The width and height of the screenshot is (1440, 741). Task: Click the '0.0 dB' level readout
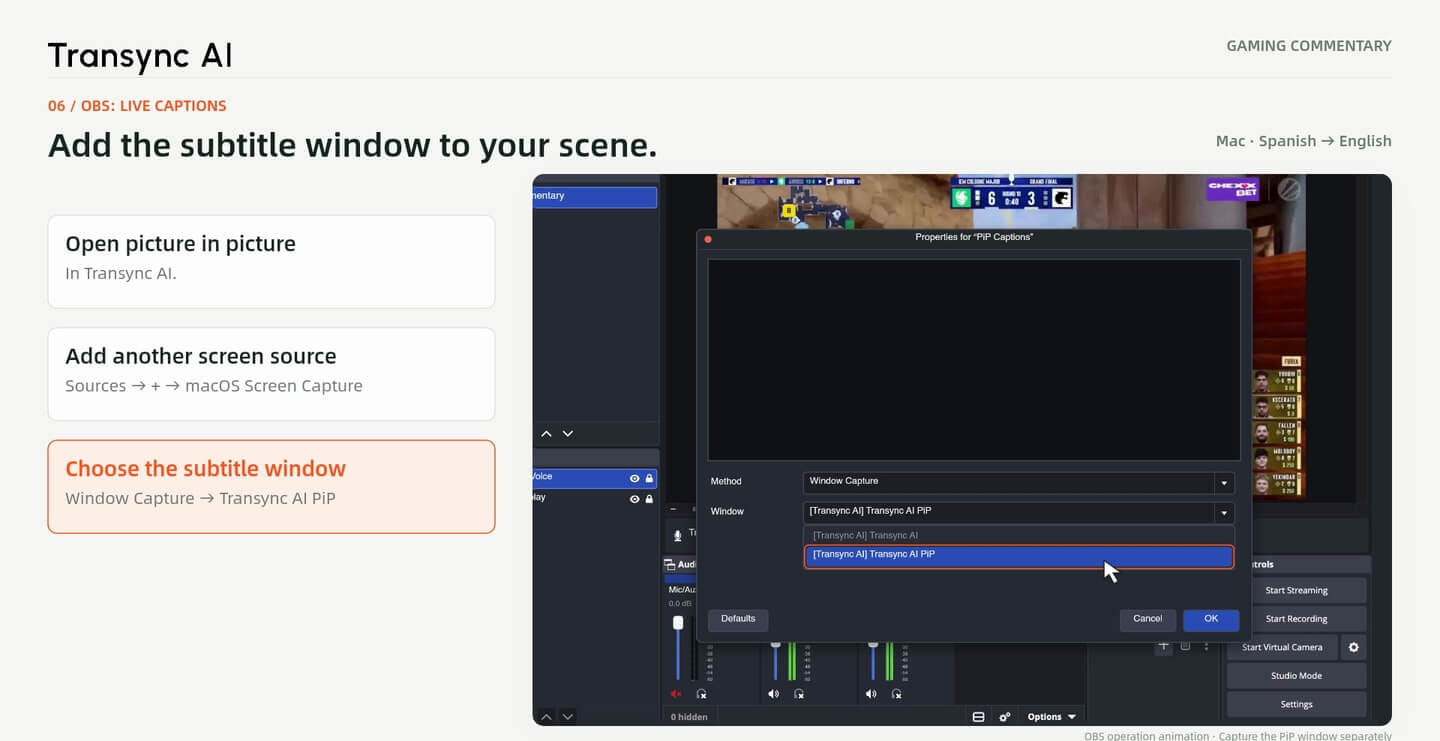click(x=680, y=604)
